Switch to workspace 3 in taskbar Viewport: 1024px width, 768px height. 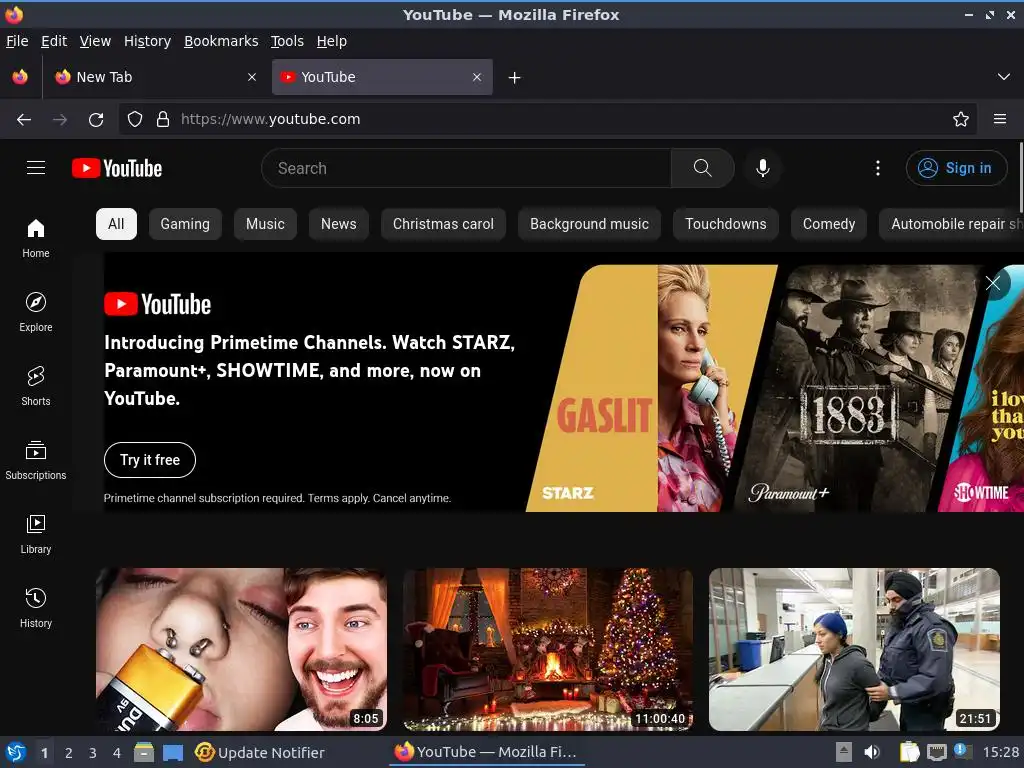93,753
